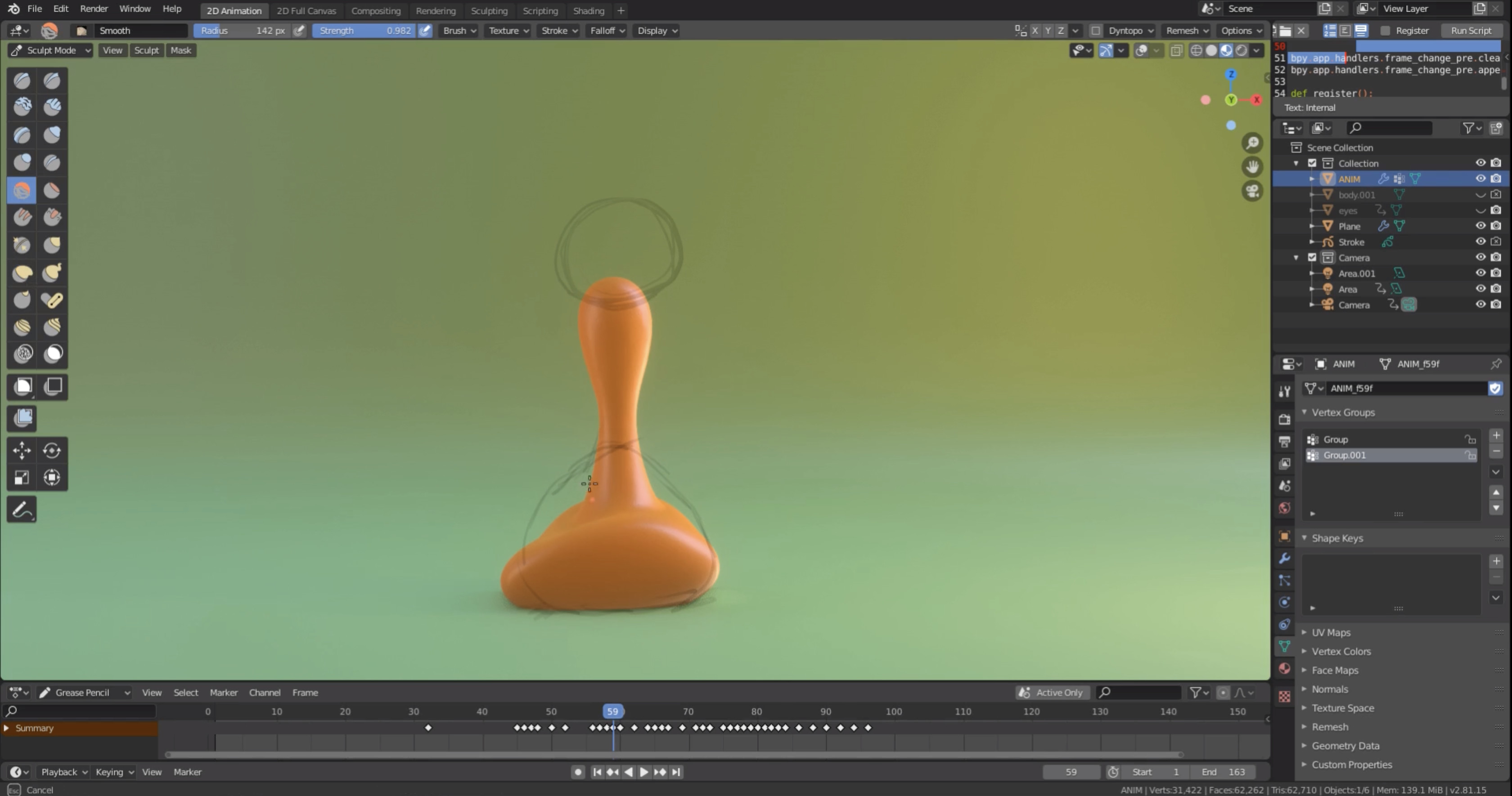Open the Render properties tab

point(1284,419)
